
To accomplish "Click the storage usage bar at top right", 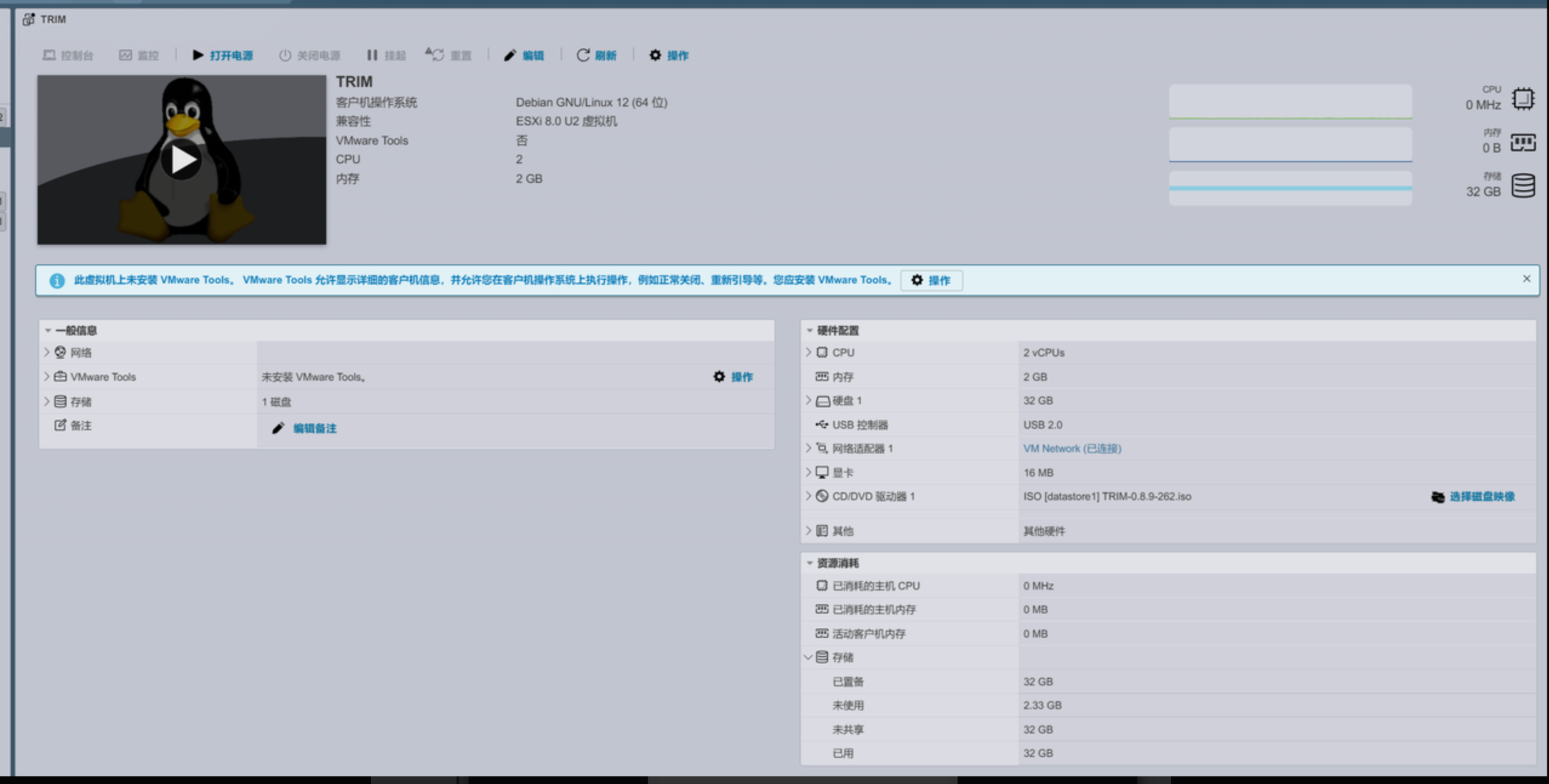I will click(1291, 188).
